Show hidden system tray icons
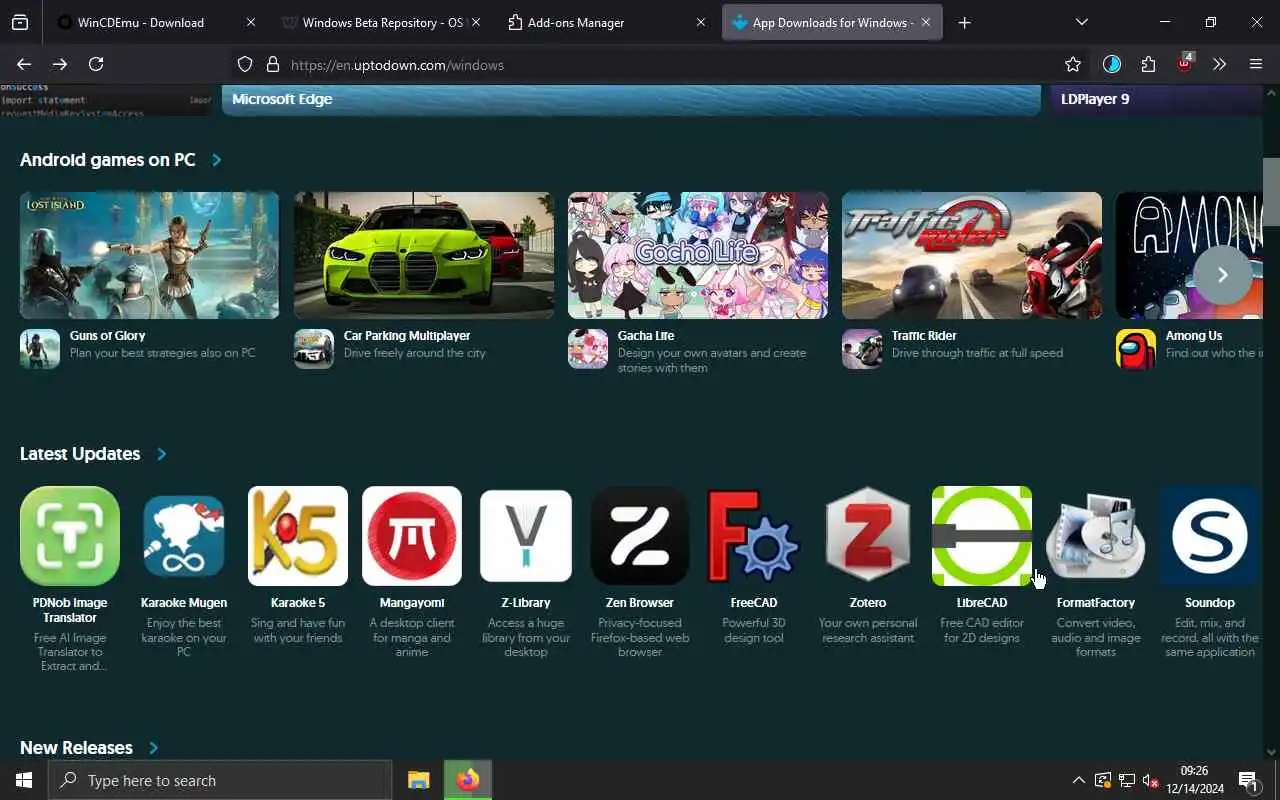1280x800 pixels. coord(1078,780)
